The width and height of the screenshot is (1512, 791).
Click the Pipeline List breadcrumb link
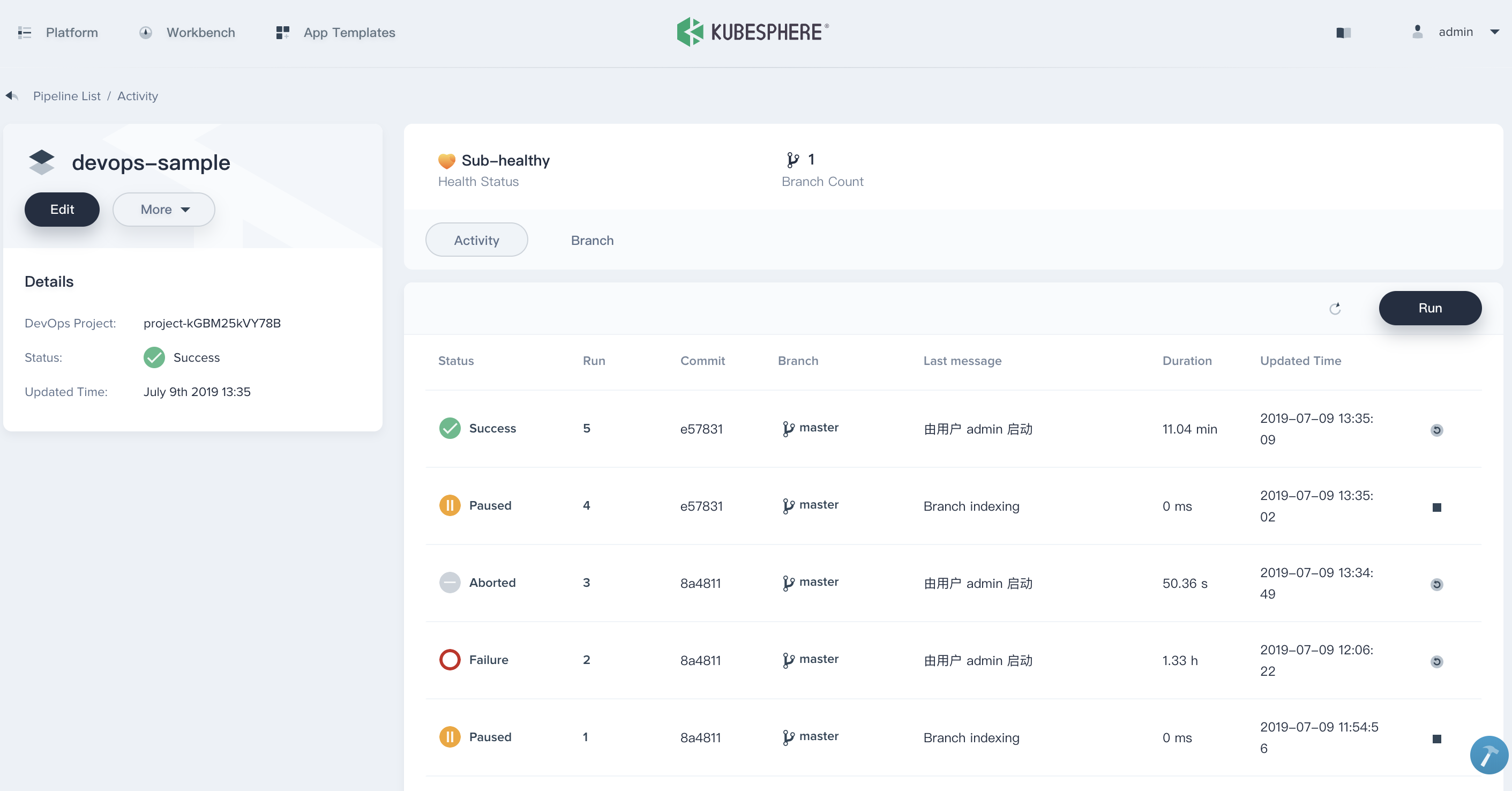point(66,96)
